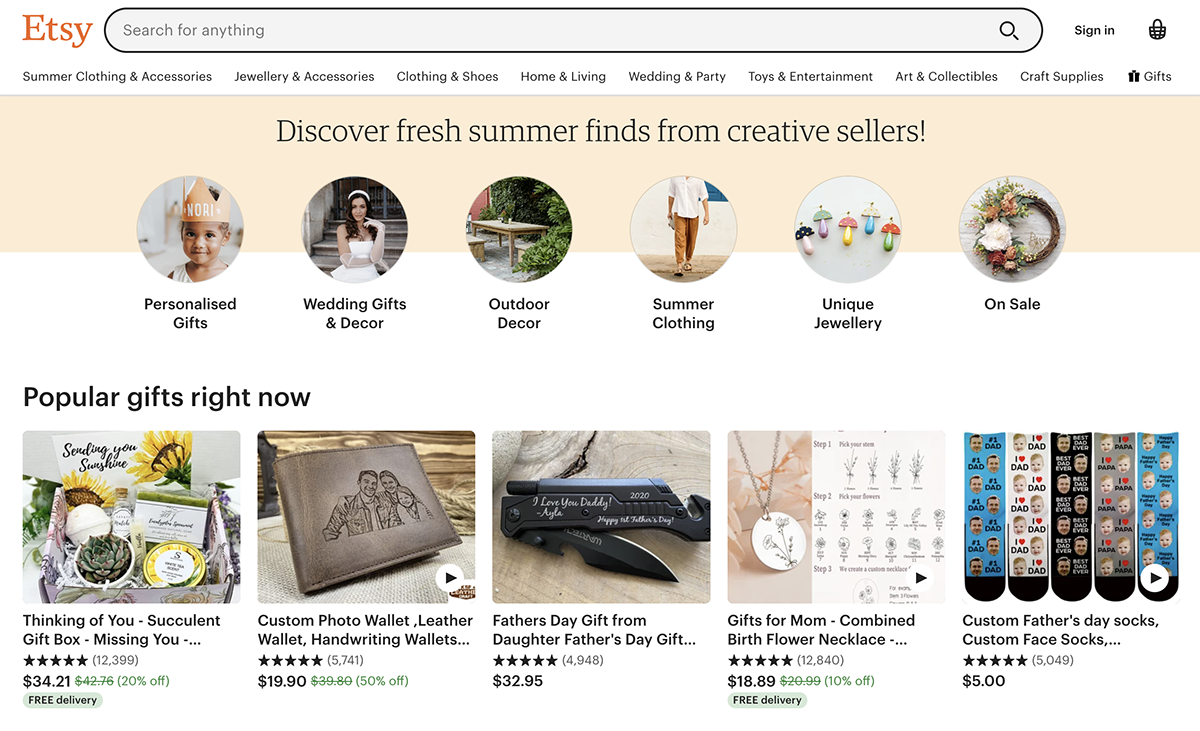Click the Etsy logo

point(57,30)
